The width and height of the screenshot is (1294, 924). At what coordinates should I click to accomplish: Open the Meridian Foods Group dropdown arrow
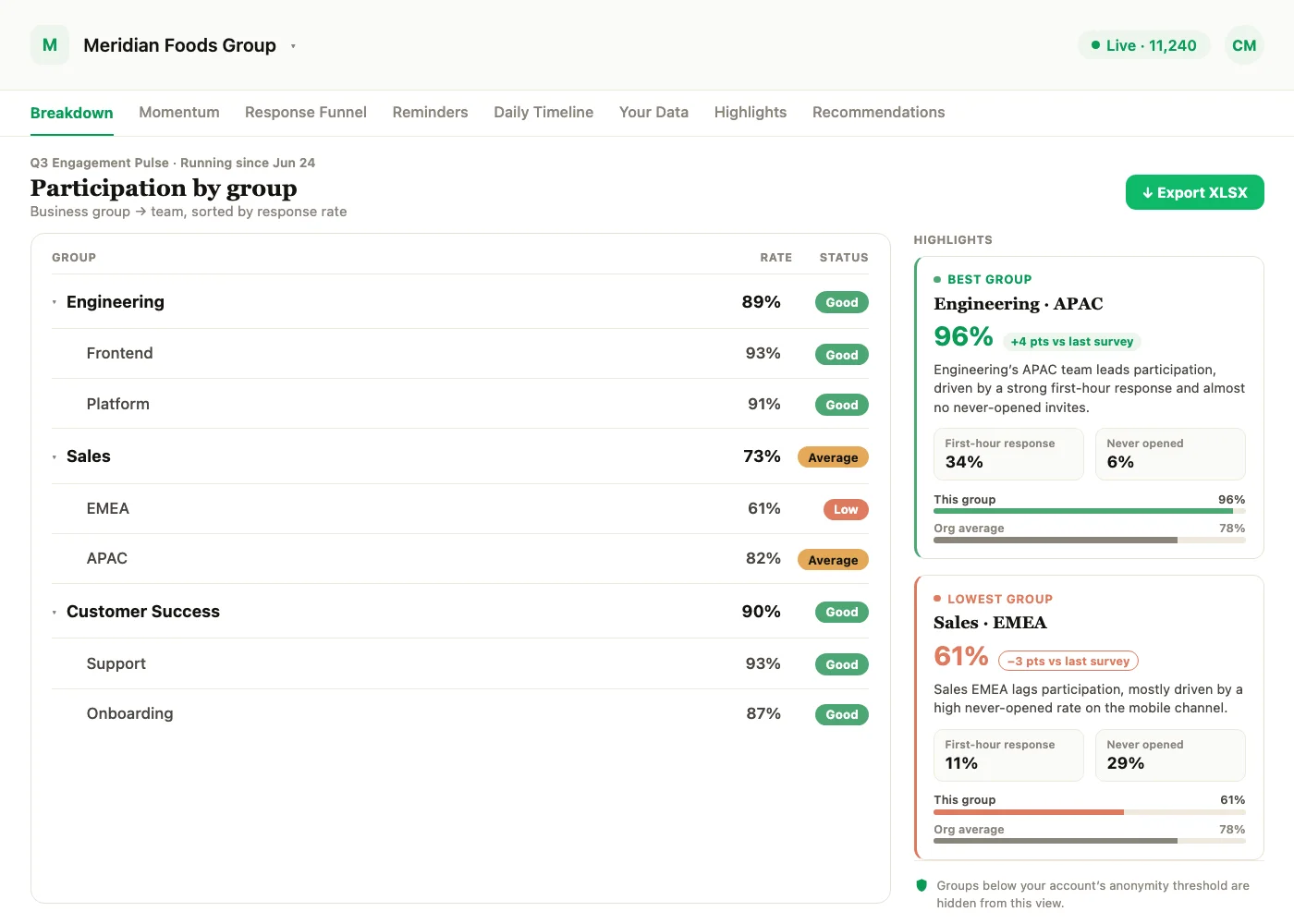click(x=293, y=46)
